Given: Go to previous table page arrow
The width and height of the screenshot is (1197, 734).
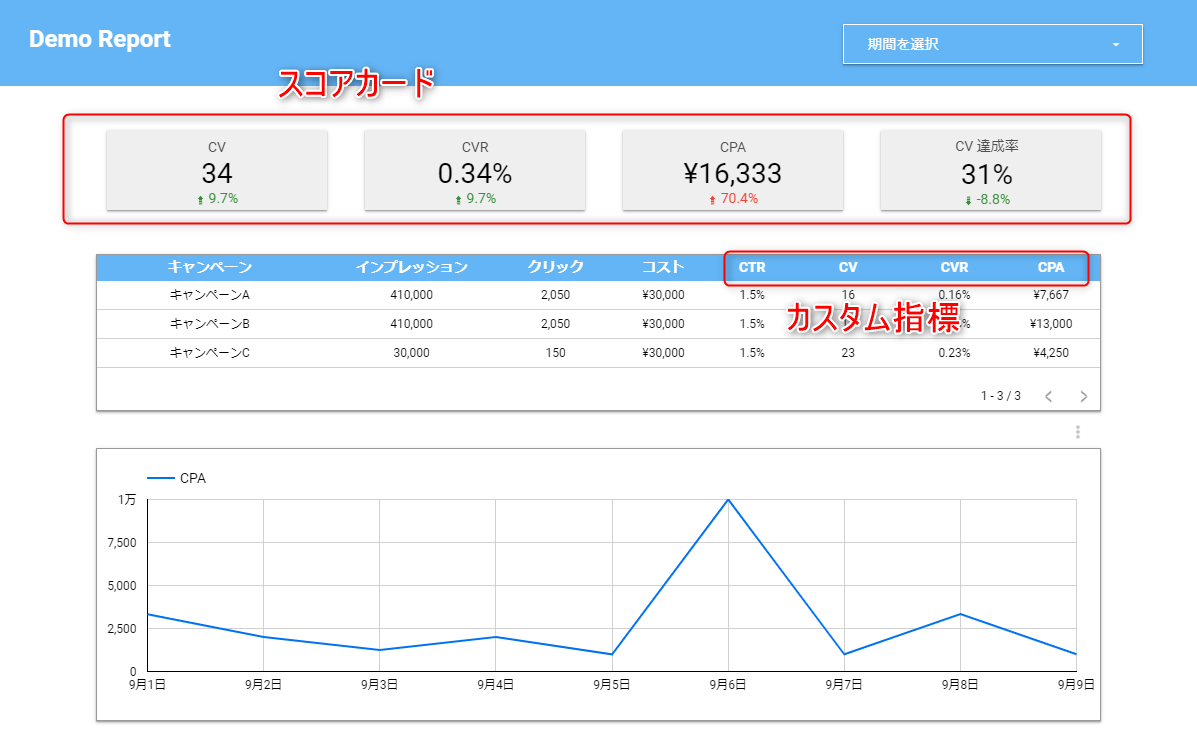Looking at the screenshot, I should tap(1048, 396).
